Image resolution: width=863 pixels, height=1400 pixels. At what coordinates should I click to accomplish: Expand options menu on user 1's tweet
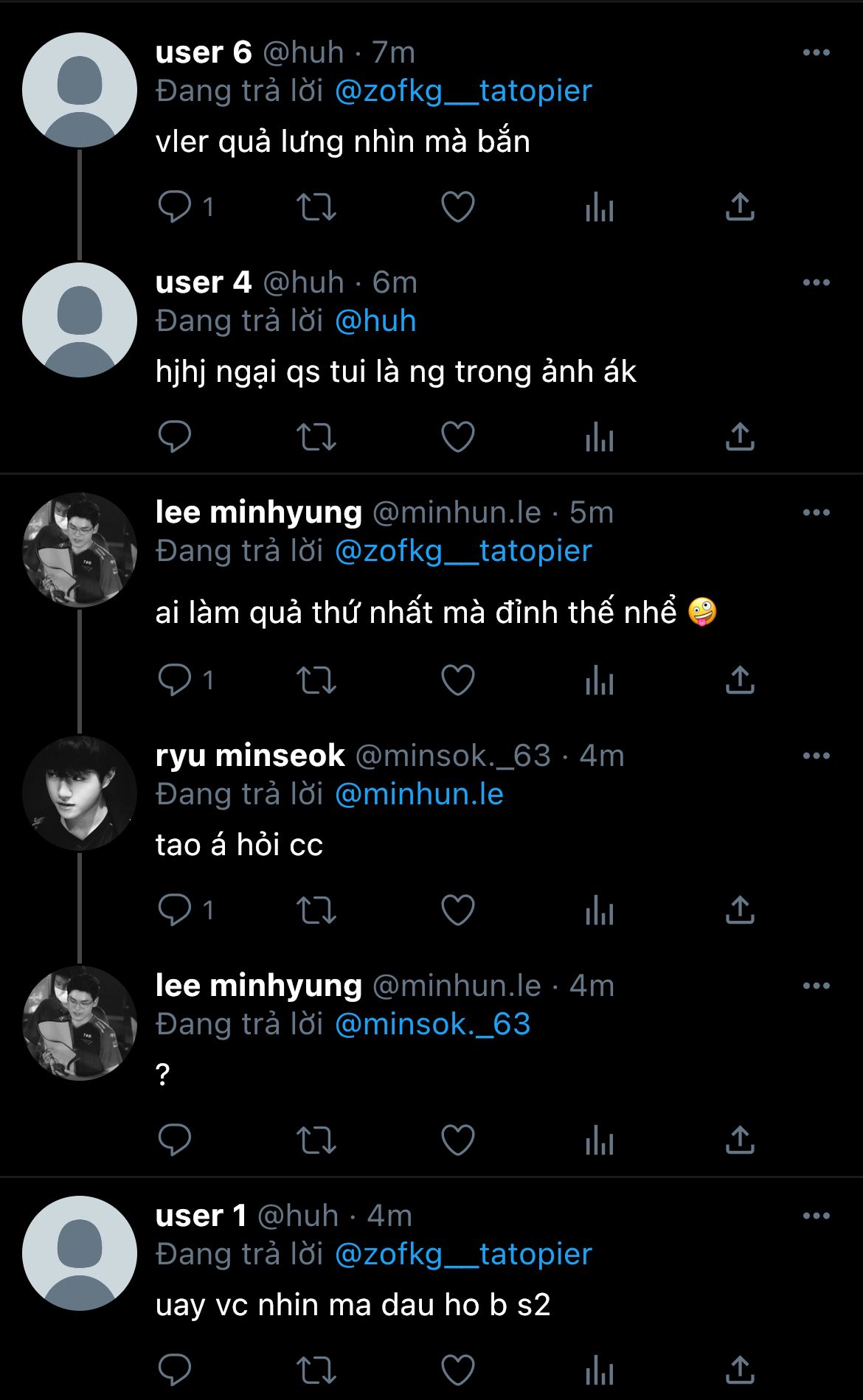(x=816, y=1216)
